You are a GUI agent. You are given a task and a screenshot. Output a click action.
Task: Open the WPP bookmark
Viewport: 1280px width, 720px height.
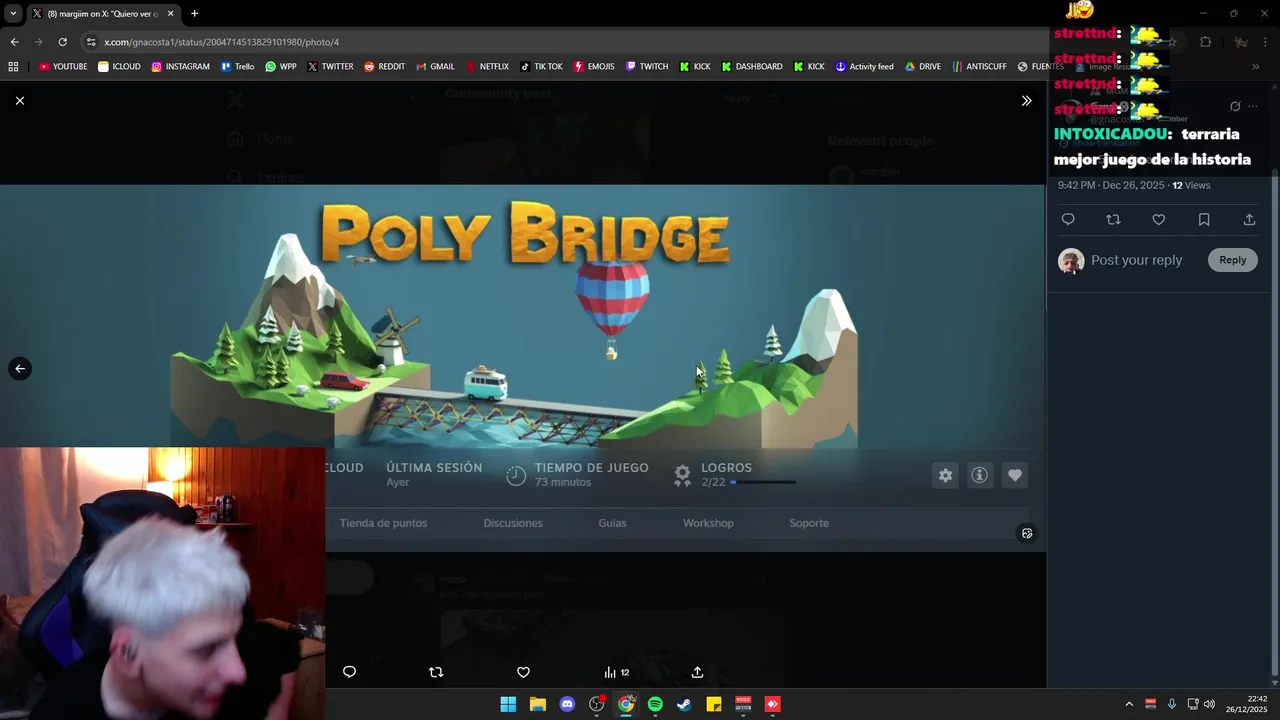(280, 67)
